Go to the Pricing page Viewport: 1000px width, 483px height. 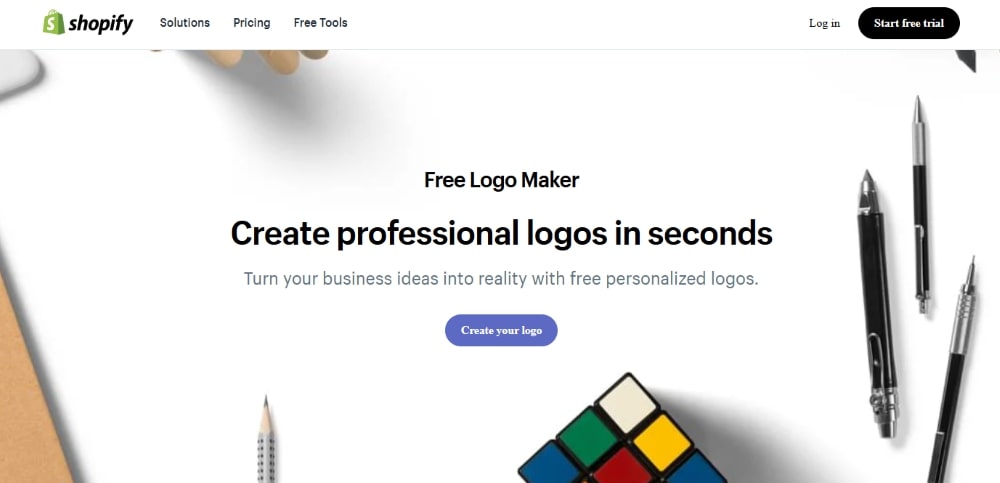click(x=251, y=23)
